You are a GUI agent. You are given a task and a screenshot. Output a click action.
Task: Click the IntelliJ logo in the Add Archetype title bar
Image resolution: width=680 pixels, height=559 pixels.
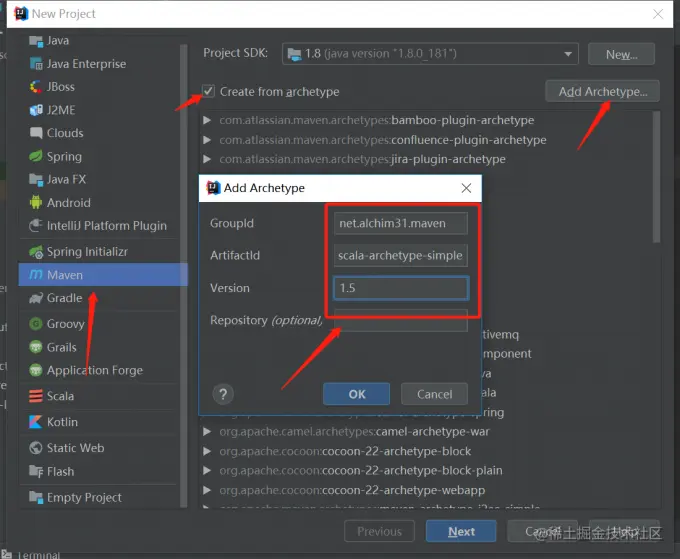pos(213,188)
